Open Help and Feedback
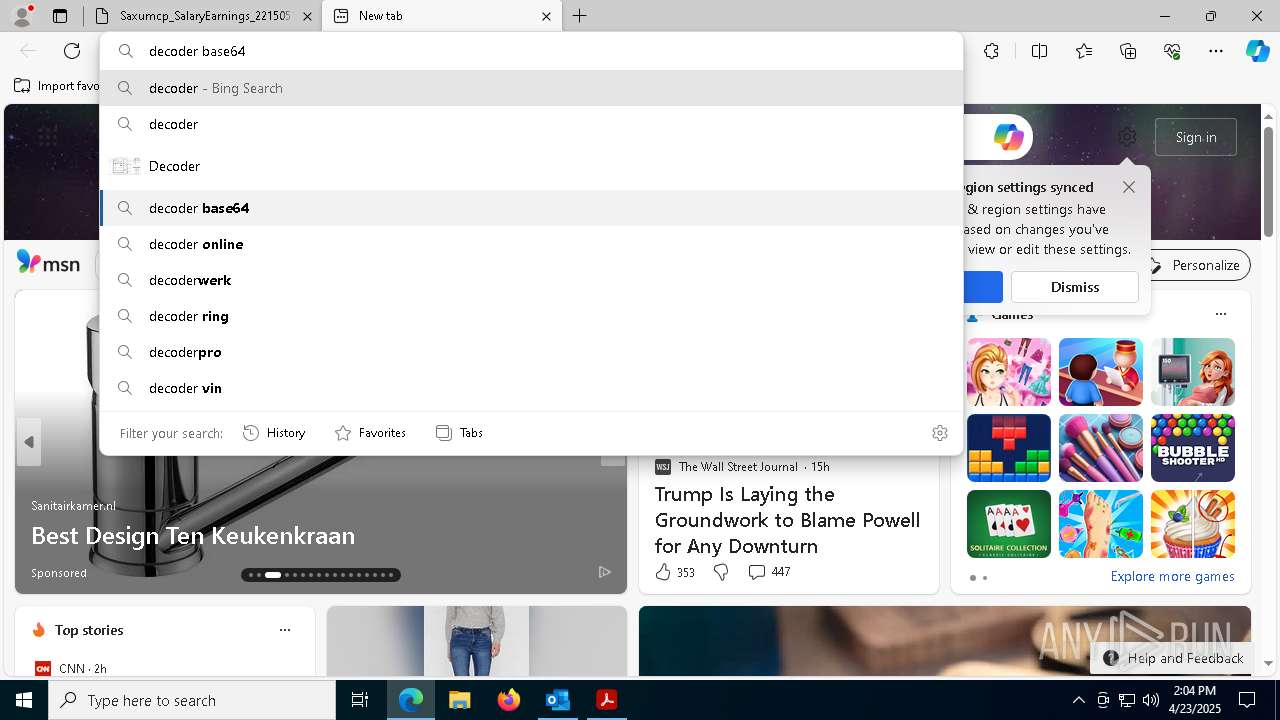1280x720 pixels. pyautogui.click(x=1174, y=658)
